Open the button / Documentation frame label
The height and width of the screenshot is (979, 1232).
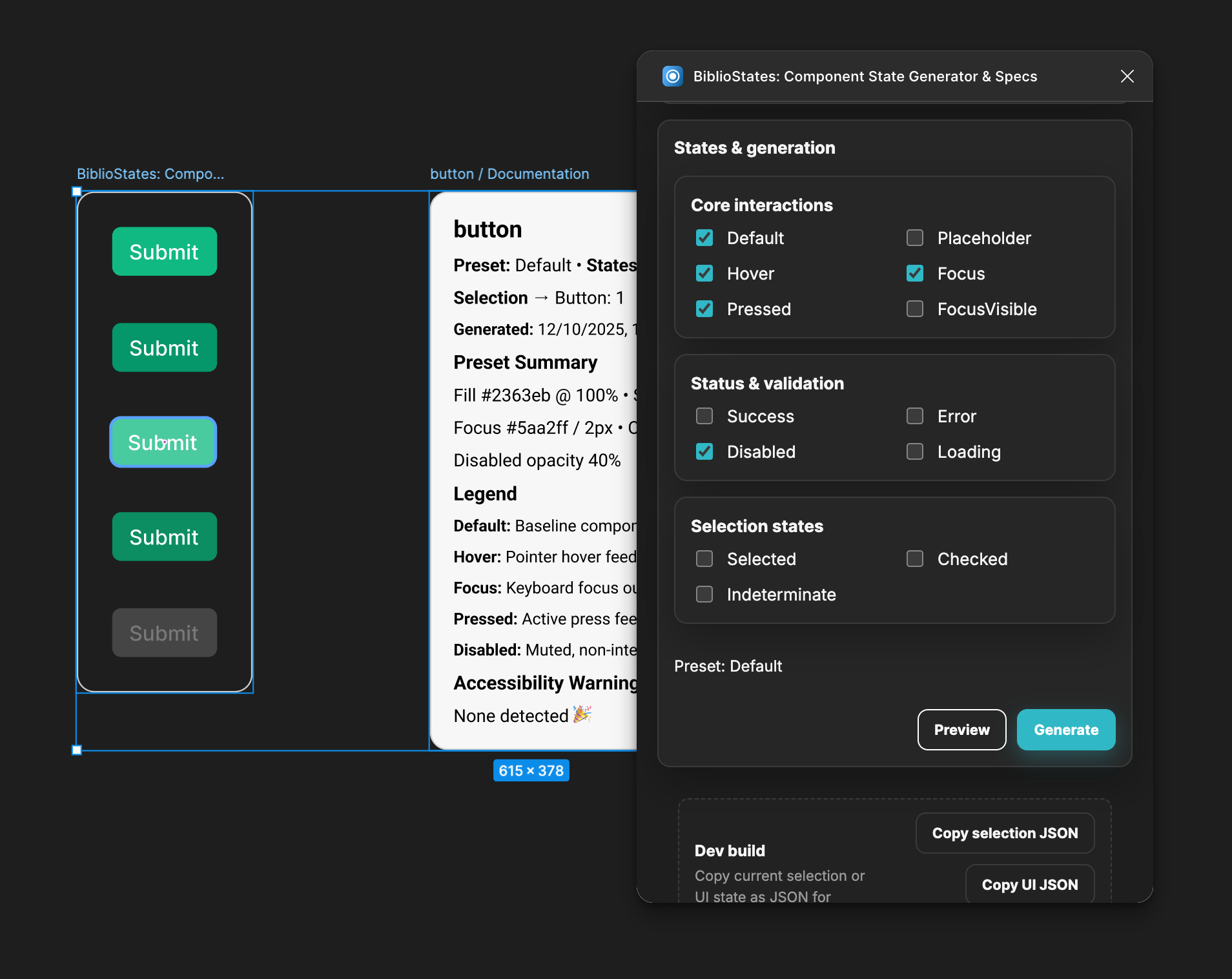(x=509, y=173)
